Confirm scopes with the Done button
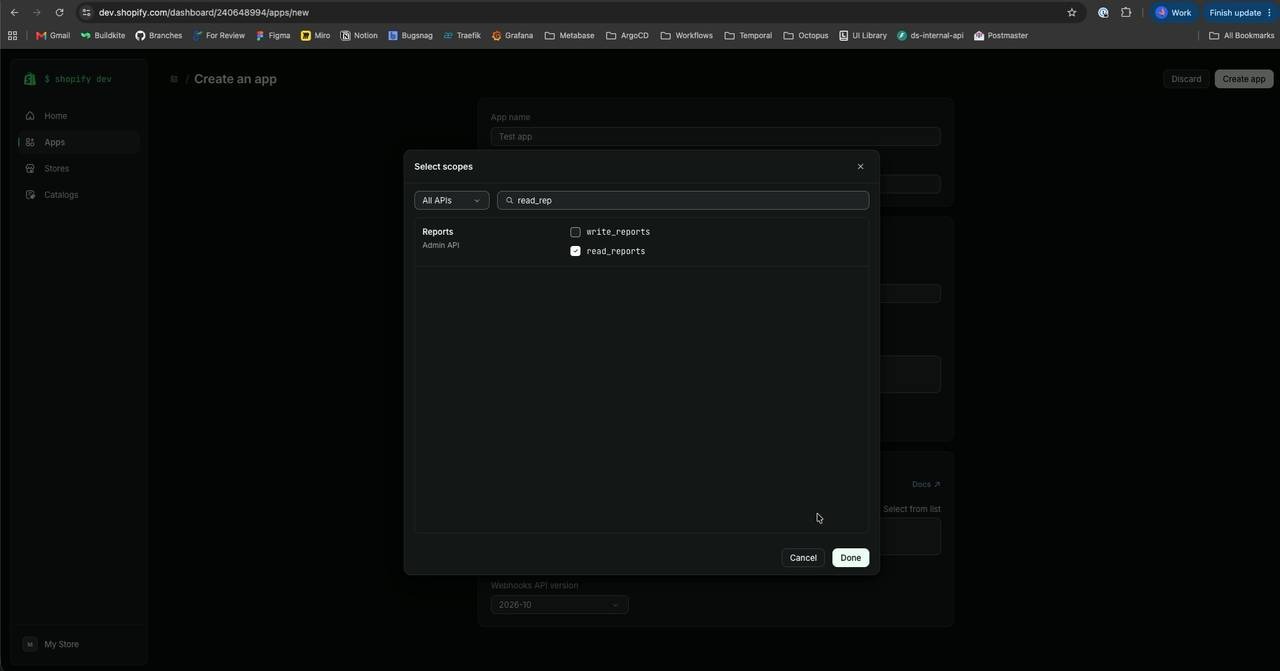Viewport: 1280px width, 671px height. 851,558
